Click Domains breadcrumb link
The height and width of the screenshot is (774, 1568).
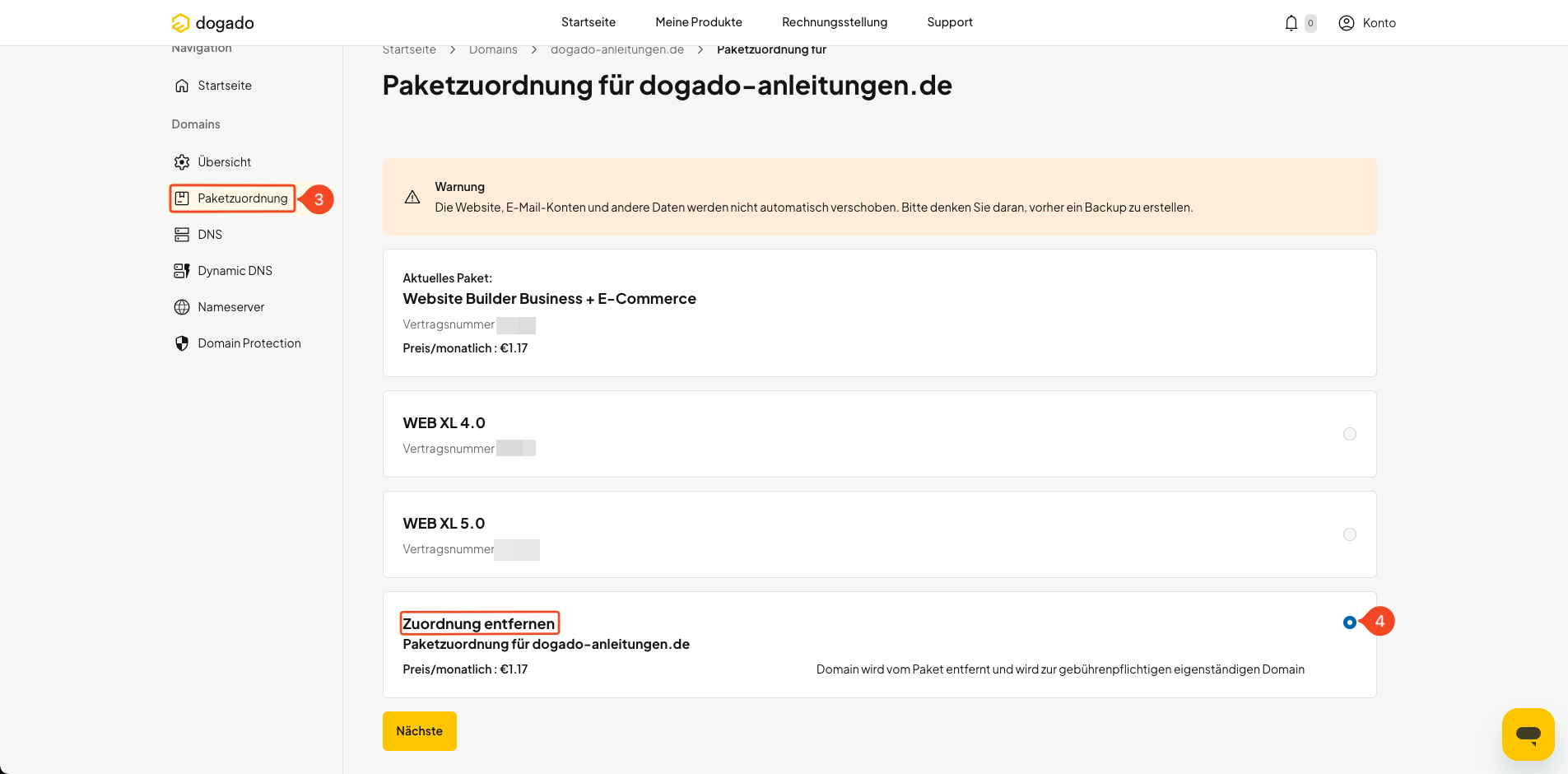coord(493,50)
